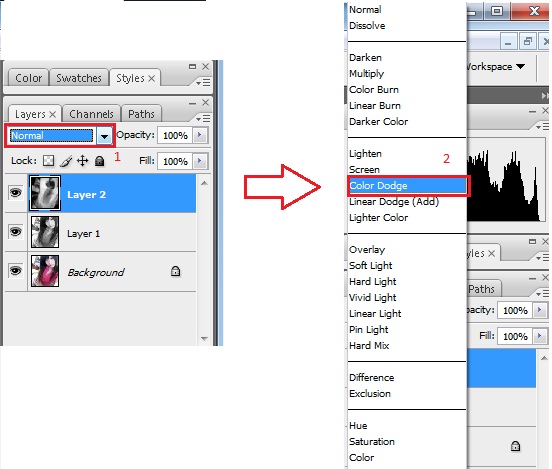Viewport: 552px width, 469px height.
Task: Click the lock image pixels brush icon
Action: tap(66, 161)
